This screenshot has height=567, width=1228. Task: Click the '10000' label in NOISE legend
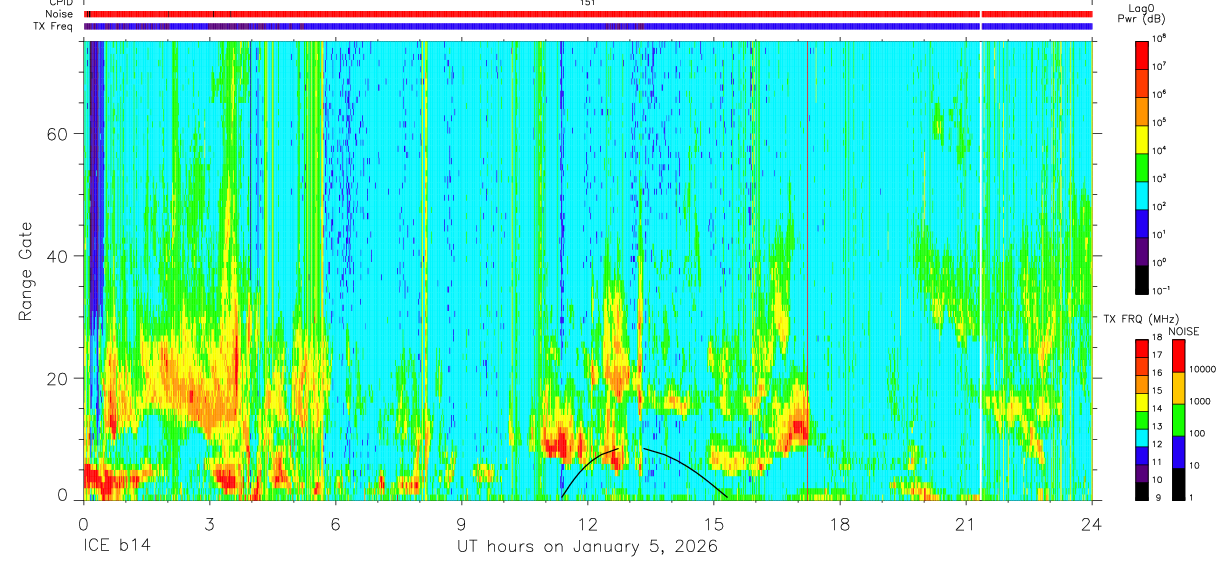point(1202,369)
